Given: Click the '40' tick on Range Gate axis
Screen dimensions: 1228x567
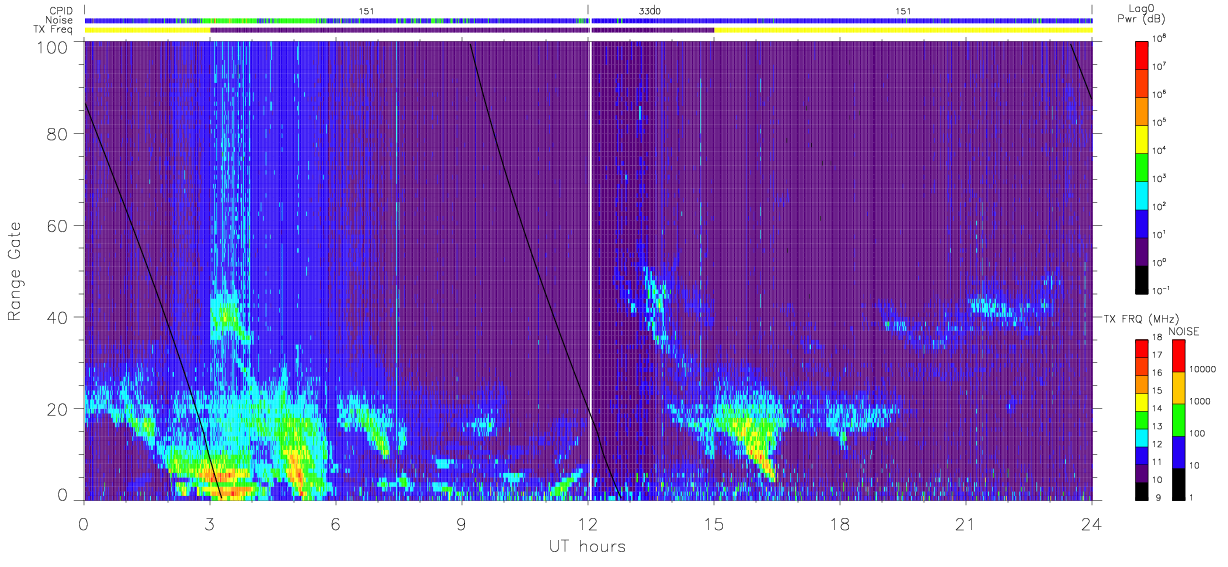Looking at the screenshot, I should click(58, 317).
